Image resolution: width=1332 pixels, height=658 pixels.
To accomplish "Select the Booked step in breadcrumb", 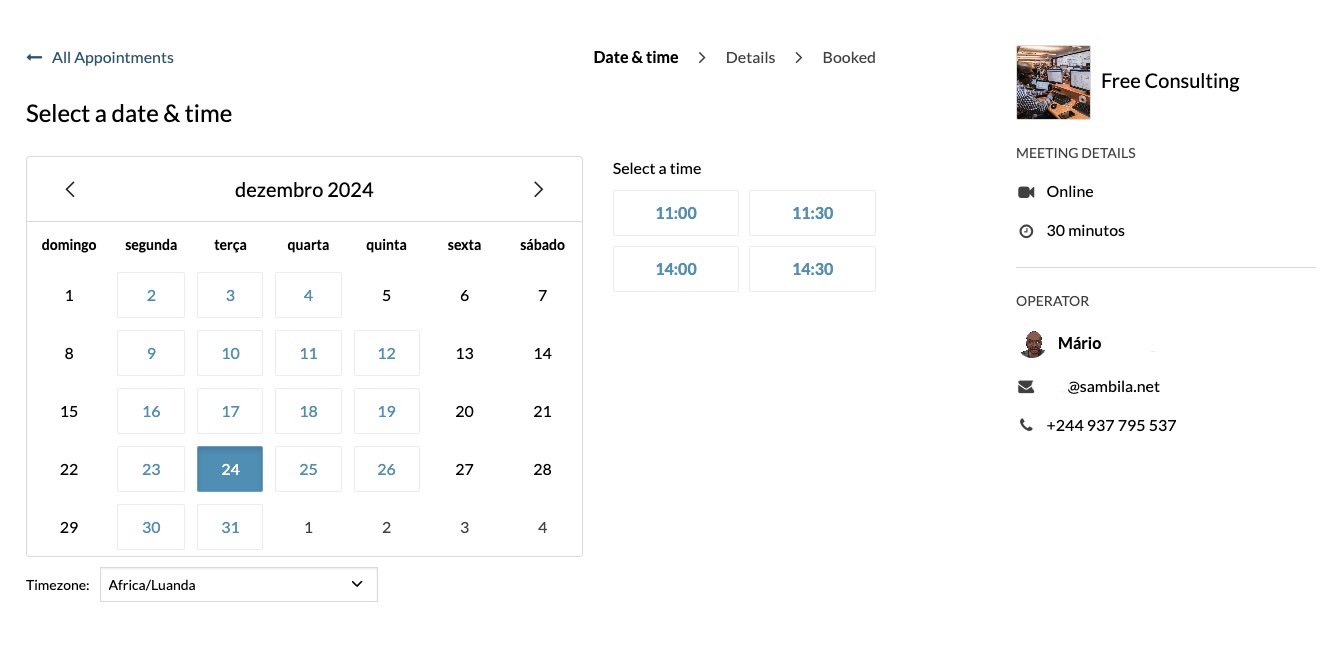I will click(848, 58).
